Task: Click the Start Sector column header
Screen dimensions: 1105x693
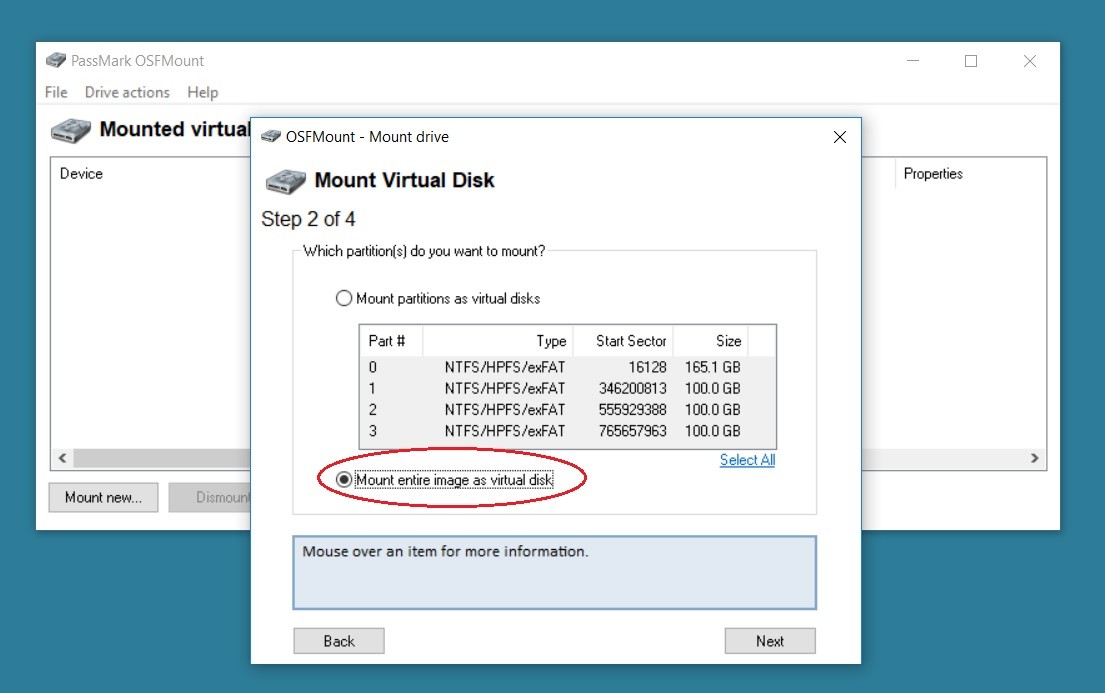Action: tap(624, 341)
